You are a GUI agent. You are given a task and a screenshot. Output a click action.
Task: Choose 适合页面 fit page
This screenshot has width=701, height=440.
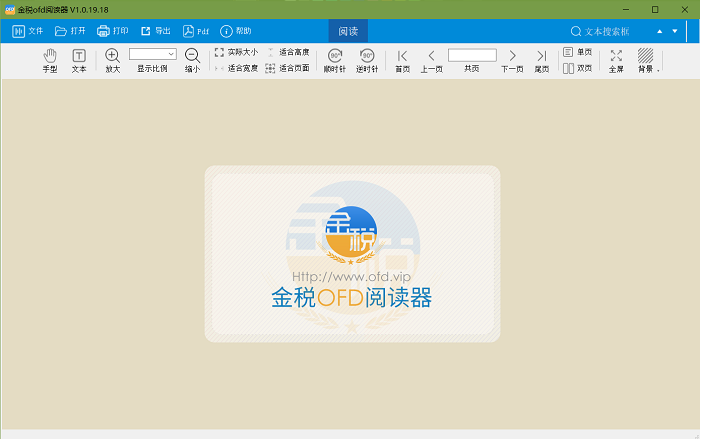point(288,68)
